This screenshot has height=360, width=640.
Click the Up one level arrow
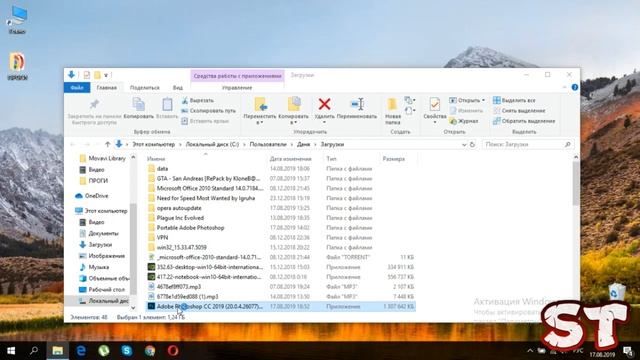pyautogui.click(x=107, y=144)
